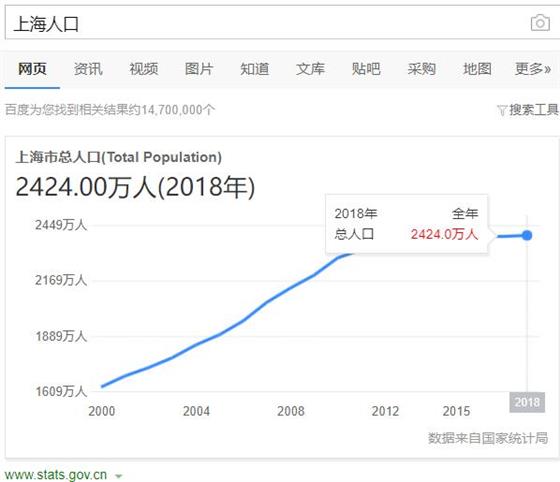Open the www.stats.gov.cn link
The height and width of the screenshot is (482, 560).
coord(56,475)
